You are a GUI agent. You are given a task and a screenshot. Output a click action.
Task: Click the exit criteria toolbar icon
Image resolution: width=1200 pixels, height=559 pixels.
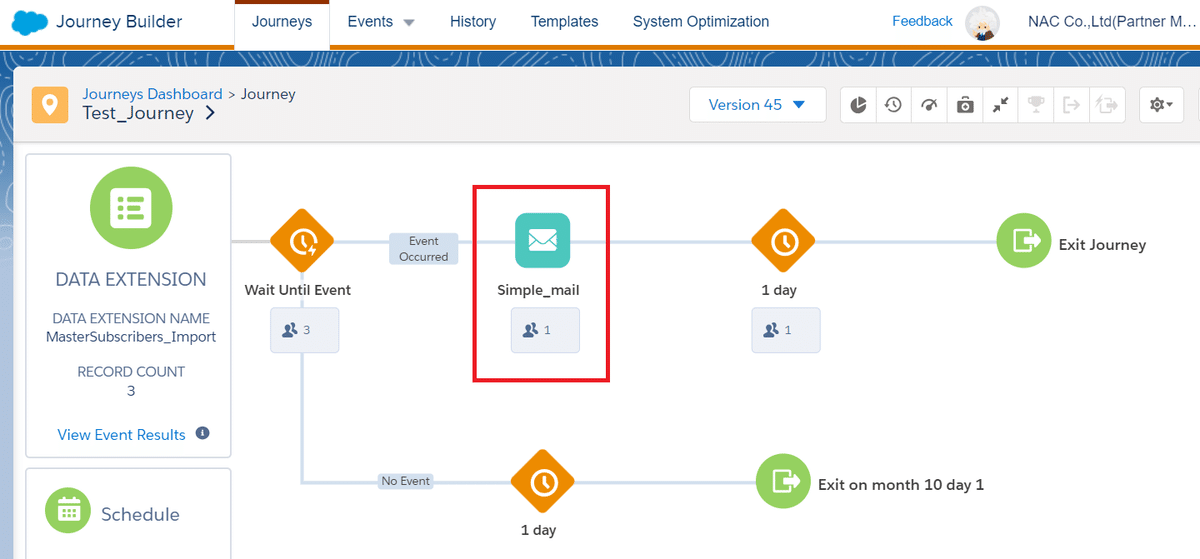pos(1072,104)
